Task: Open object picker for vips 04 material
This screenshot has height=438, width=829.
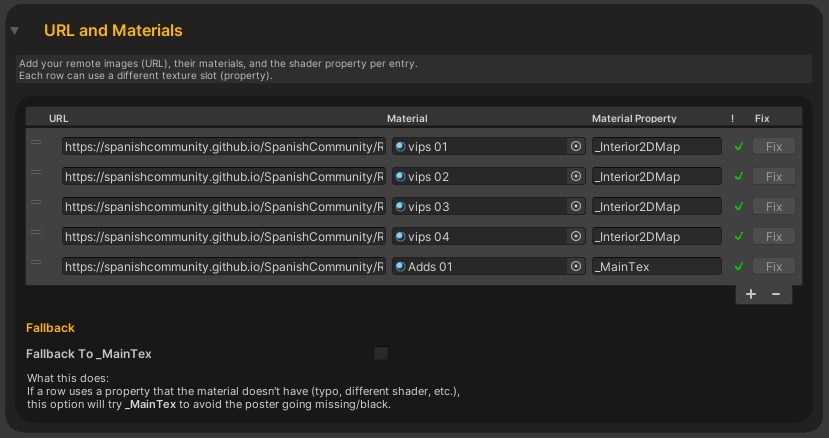Action: [x=576, y=237]
